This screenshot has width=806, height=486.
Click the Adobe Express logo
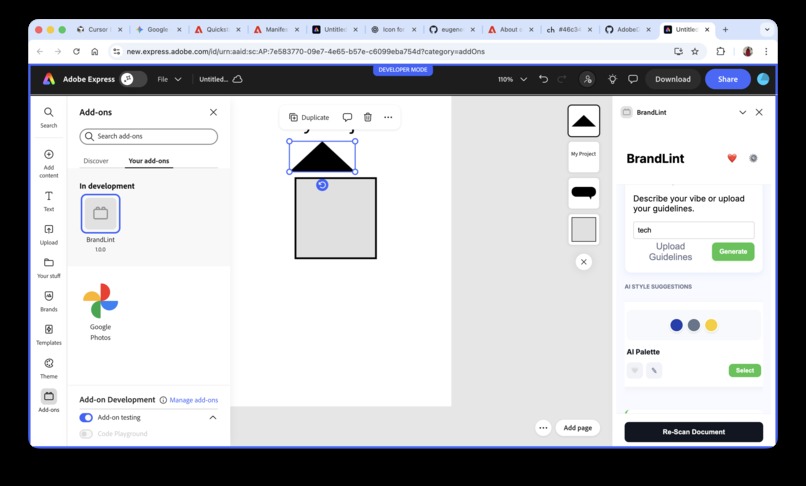click(49, 79)
